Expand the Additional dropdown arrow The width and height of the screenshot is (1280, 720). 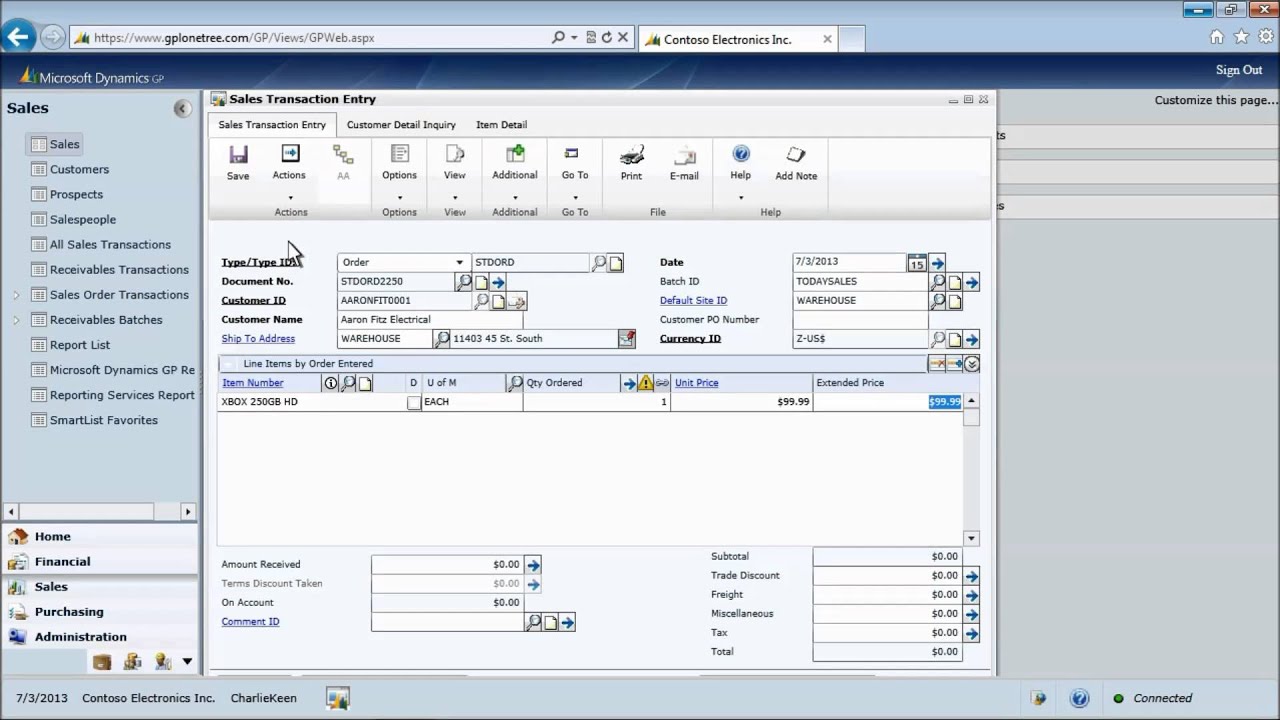pyautogui.click(x=515, y=198)
